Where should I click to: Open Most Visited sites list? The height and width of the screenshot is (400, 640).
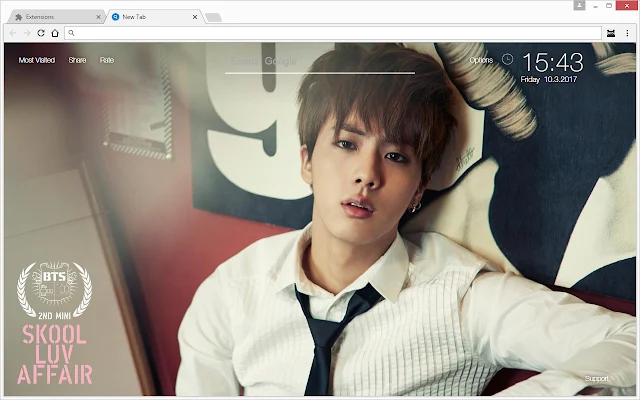click(x=37, y=60)
